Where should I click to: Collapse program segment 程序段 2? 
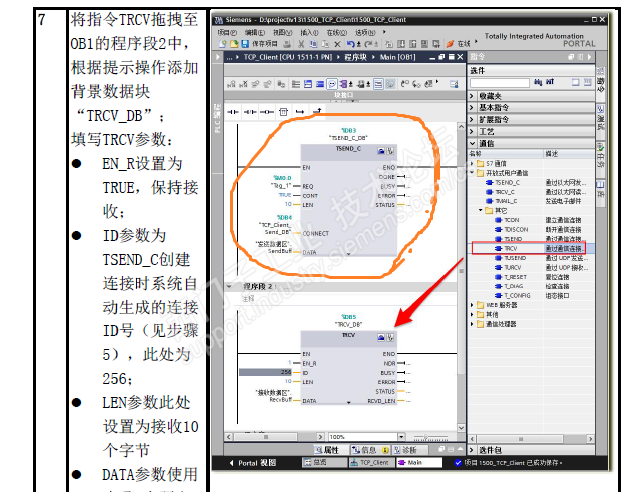coord(229,286)
